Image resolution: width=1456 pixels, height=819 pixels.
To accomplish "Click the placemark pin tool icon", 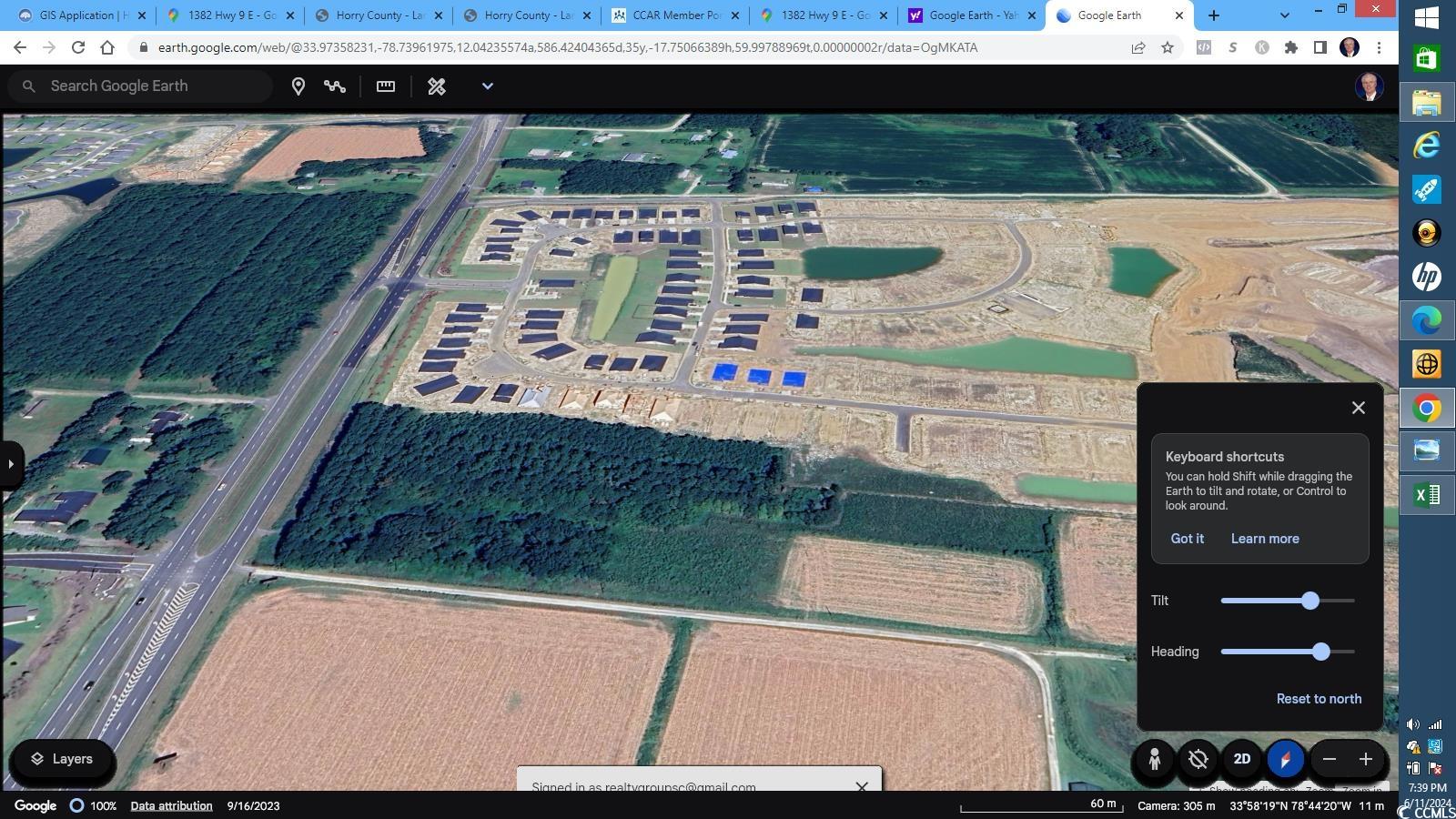I will click(x=298, y=86).
